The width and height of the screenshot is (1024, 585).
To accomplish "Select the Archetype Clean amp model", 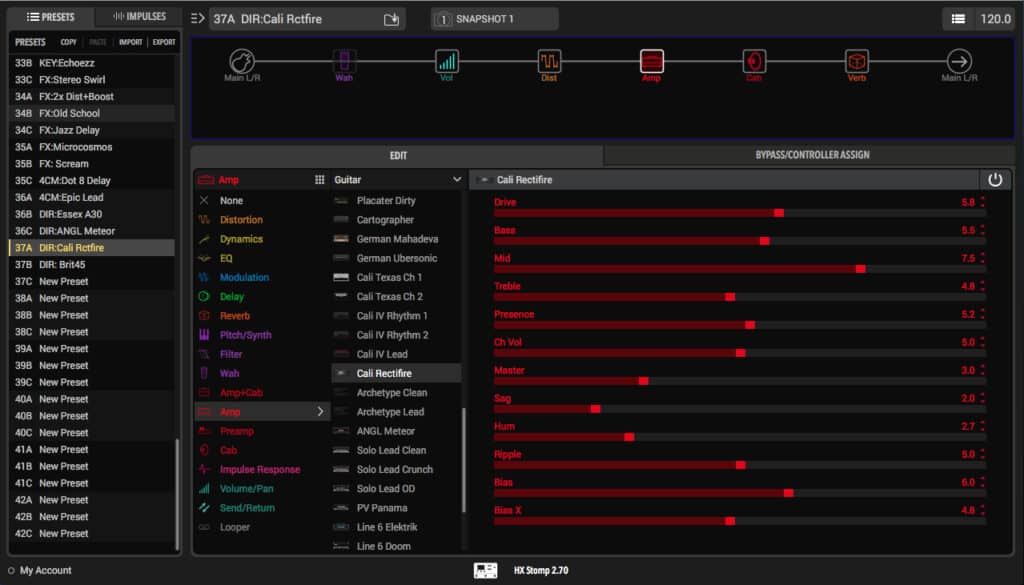I will point(396,392).
